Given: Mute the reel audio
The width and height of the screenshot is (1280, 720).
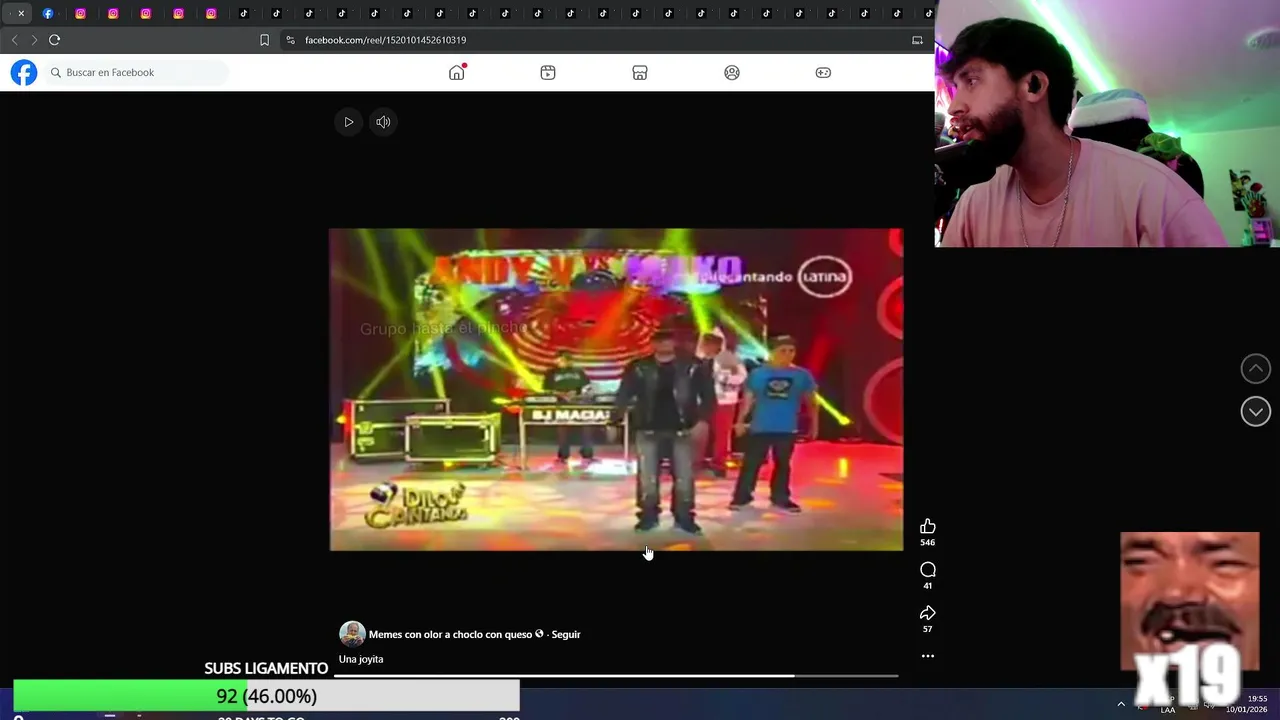Looking at the screenshot, I should [x=383, y=122].
